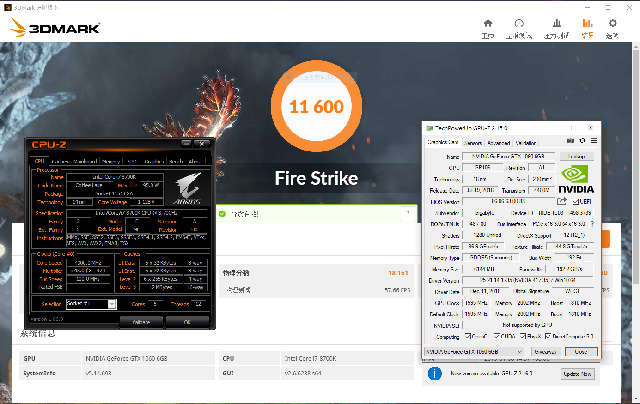640x404 pixels.
Task: Select the Memory tab in CPU-Z
Action: (x=111, y=161)
